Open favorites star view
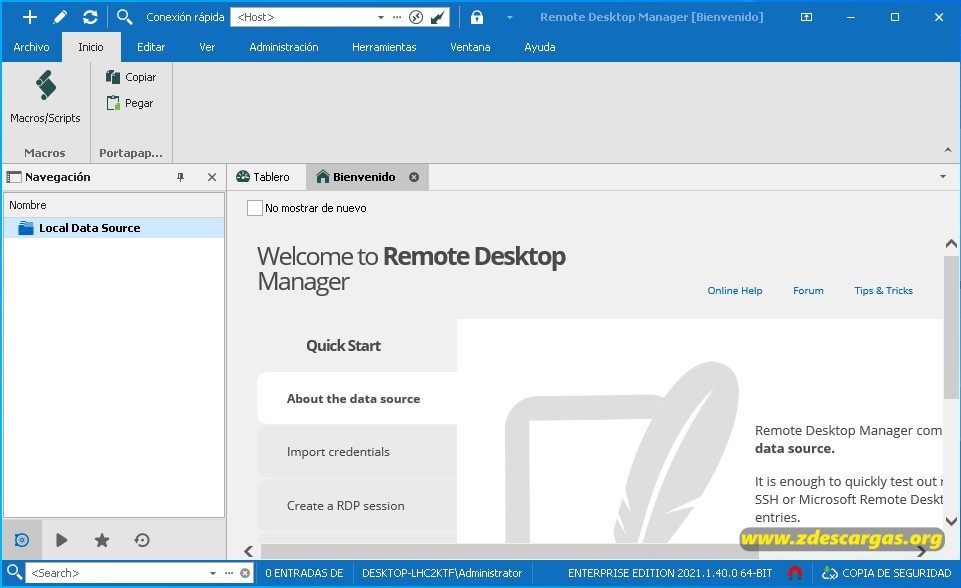This screenshot has height=588, width=961. point(102,540)
